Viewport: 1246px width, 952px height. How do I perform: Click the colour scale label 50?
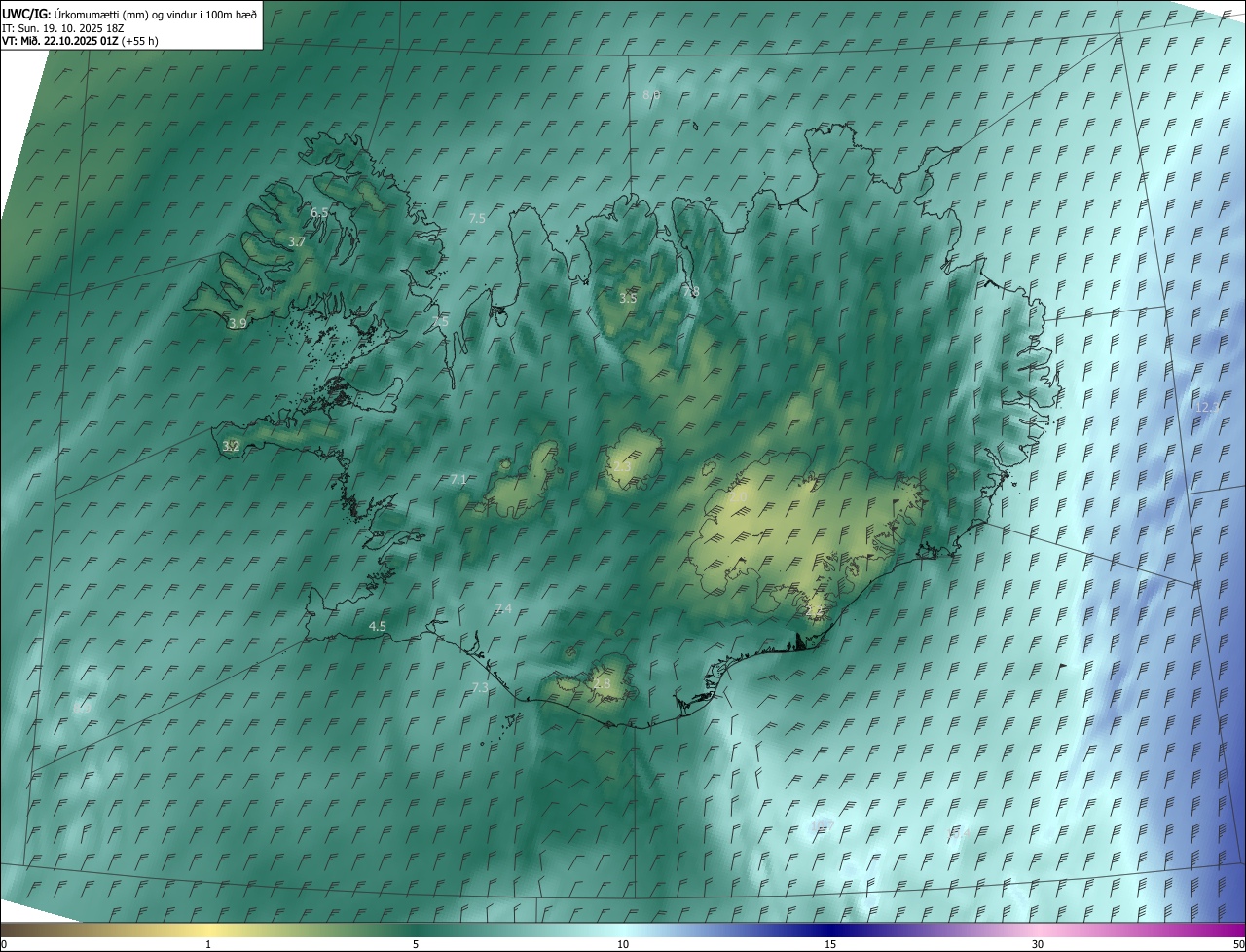1238,945
